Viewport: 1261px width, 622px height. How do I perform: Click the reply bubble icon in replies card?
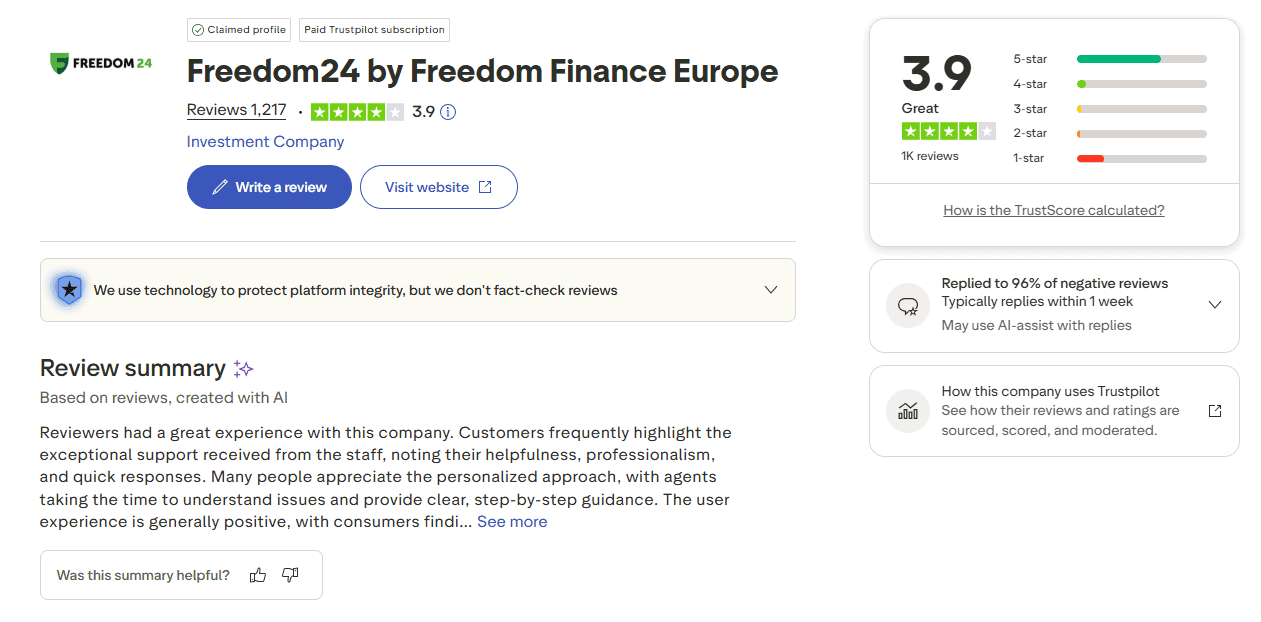coord(908,305)
